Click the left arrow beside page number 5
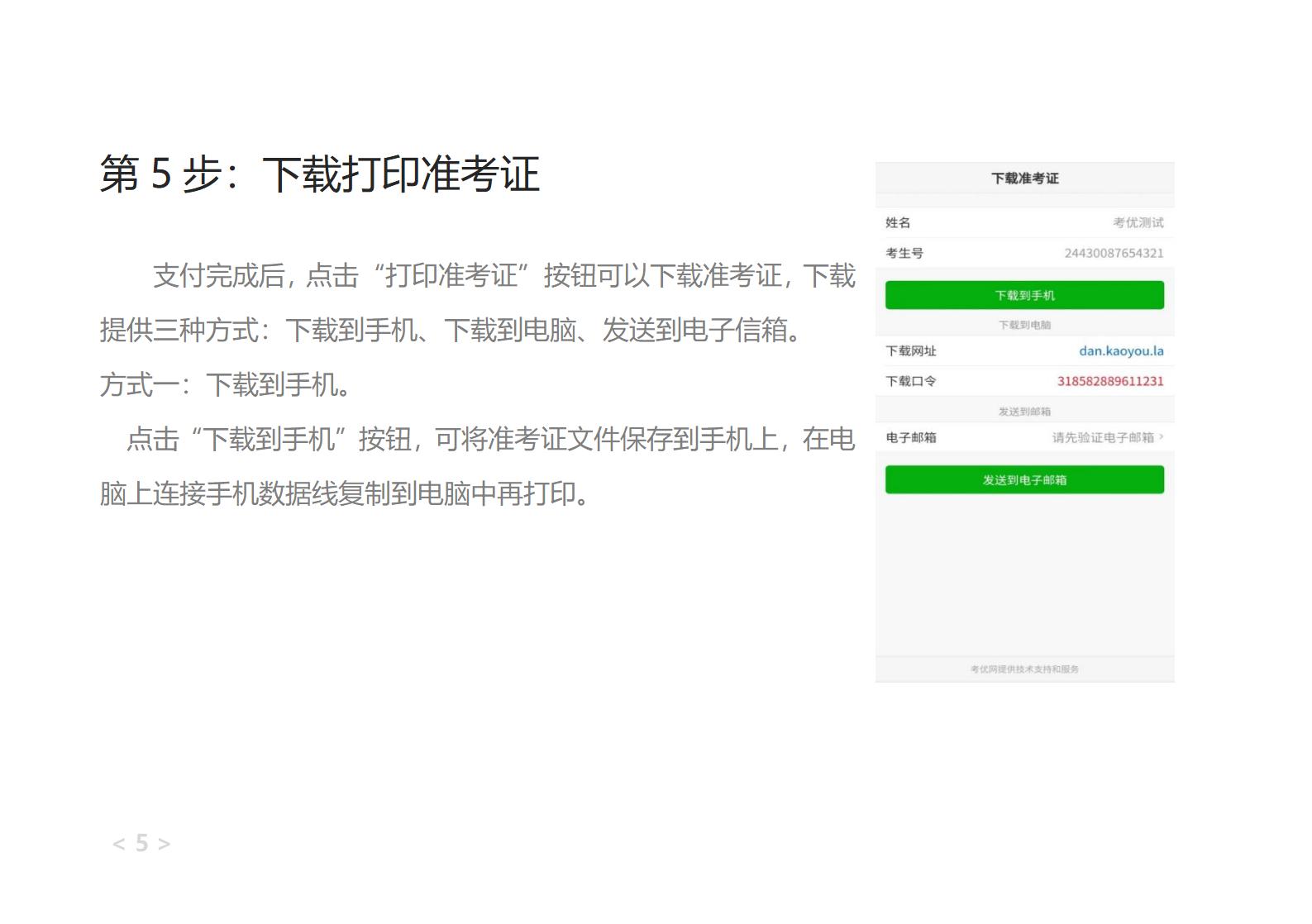 119,844
